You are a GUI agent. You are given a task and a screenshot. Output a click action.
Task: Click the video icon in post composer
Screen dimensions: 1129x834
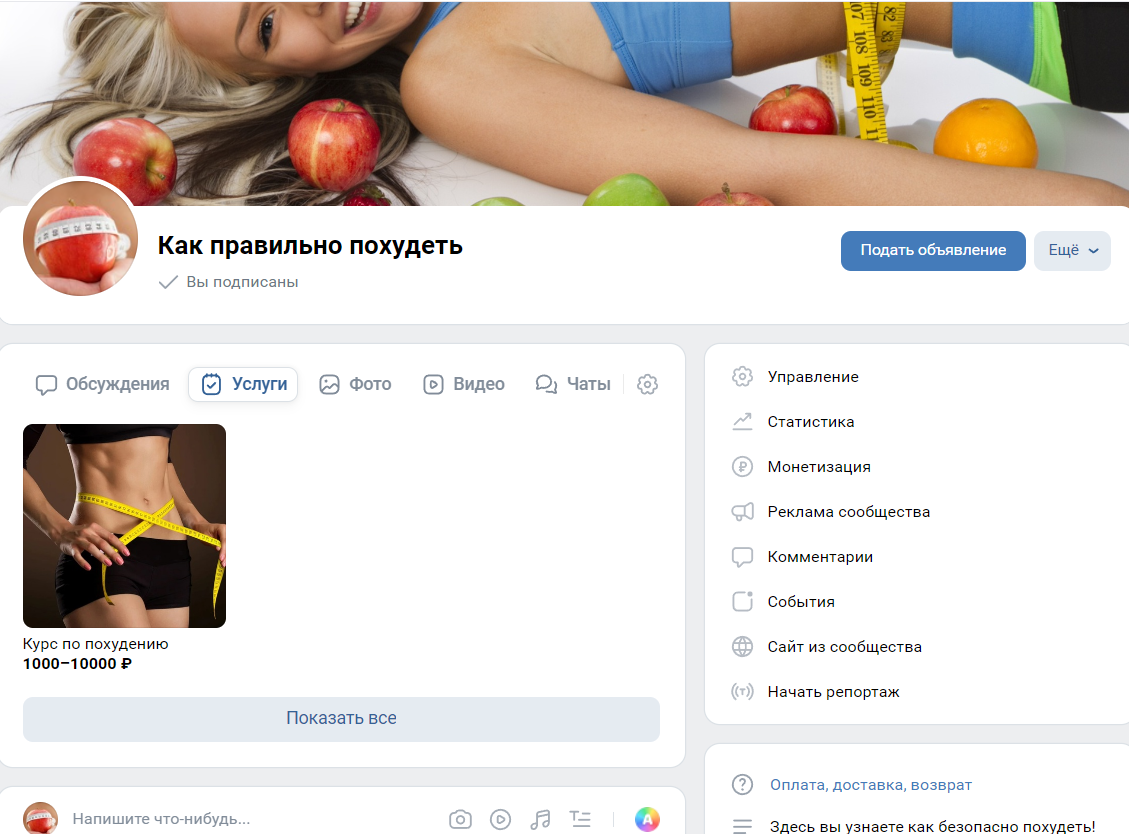coord(500,819)
